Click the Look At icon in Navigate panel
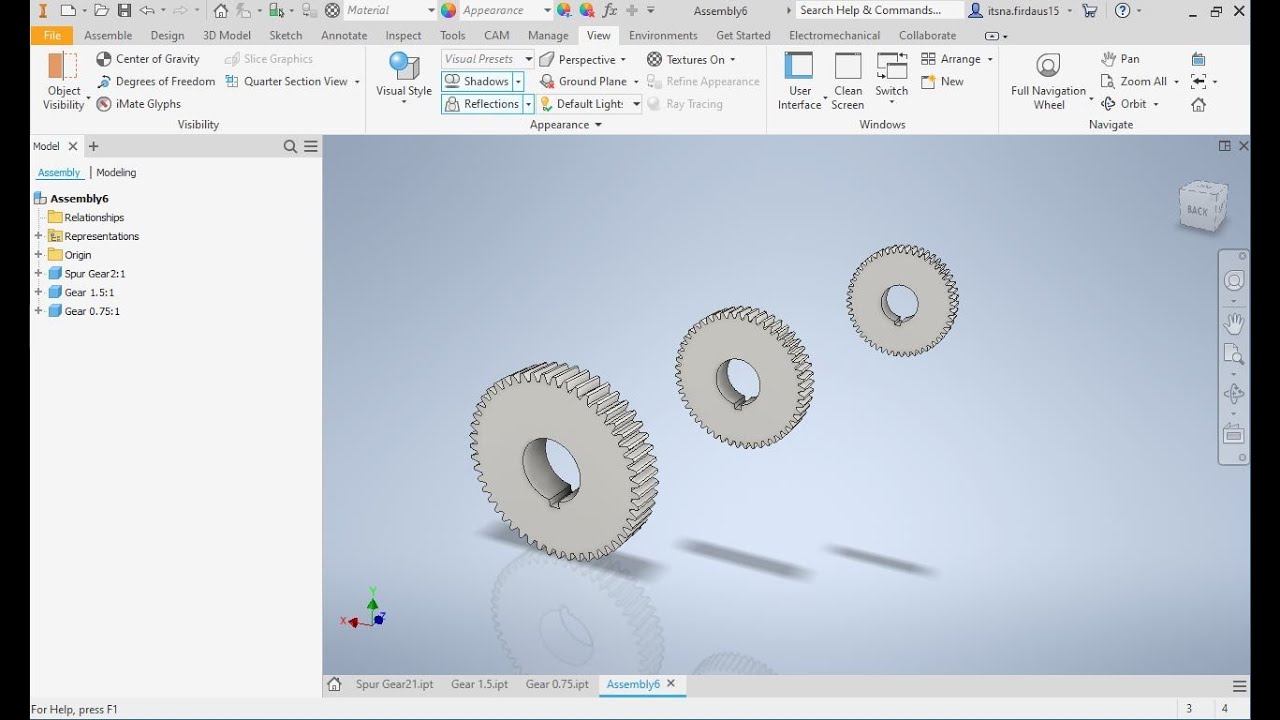 (x=1198, y=59)
